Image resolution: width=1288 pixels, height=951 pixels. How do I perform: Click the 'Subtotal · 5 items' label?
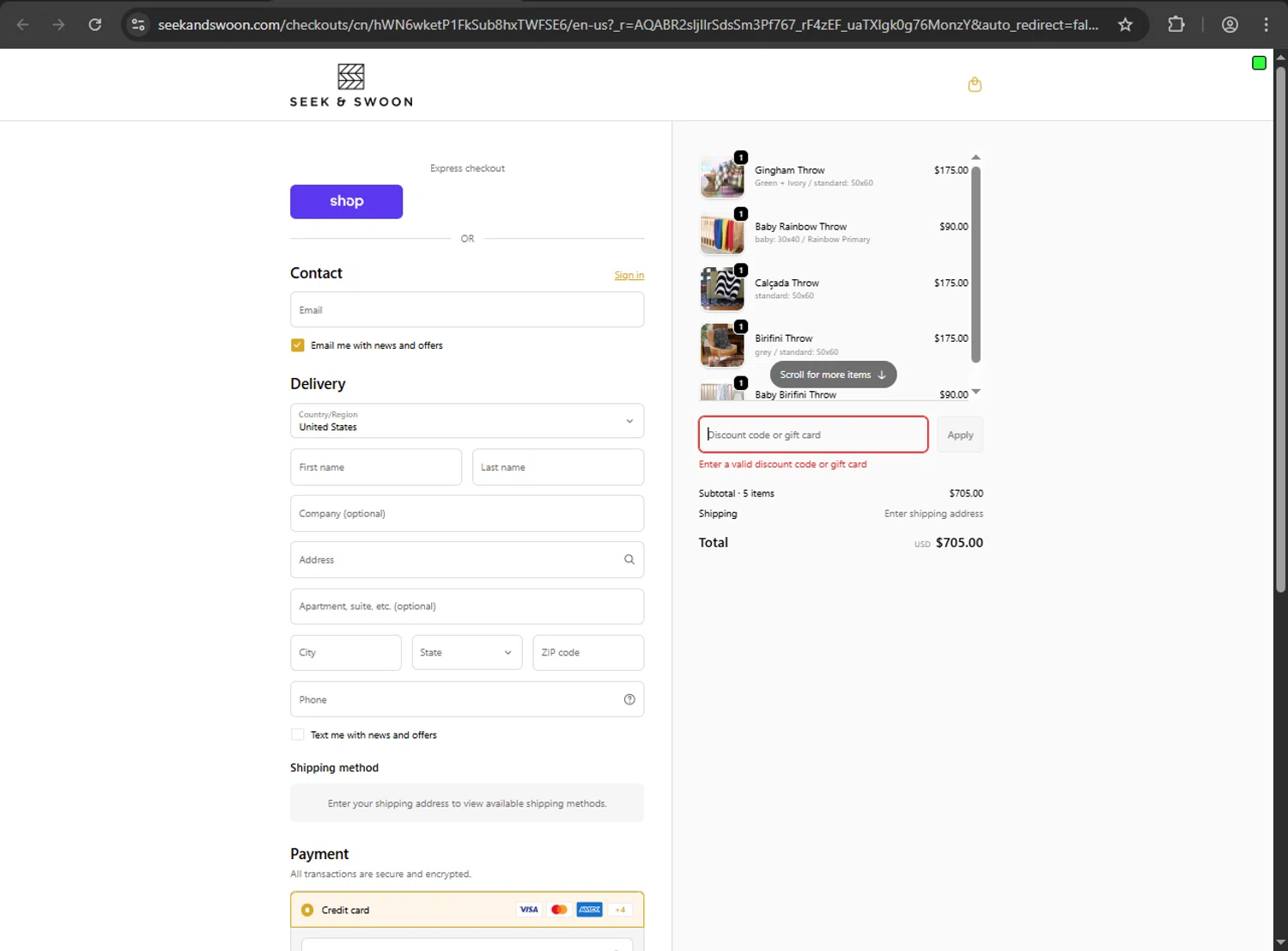pos(736,493)
